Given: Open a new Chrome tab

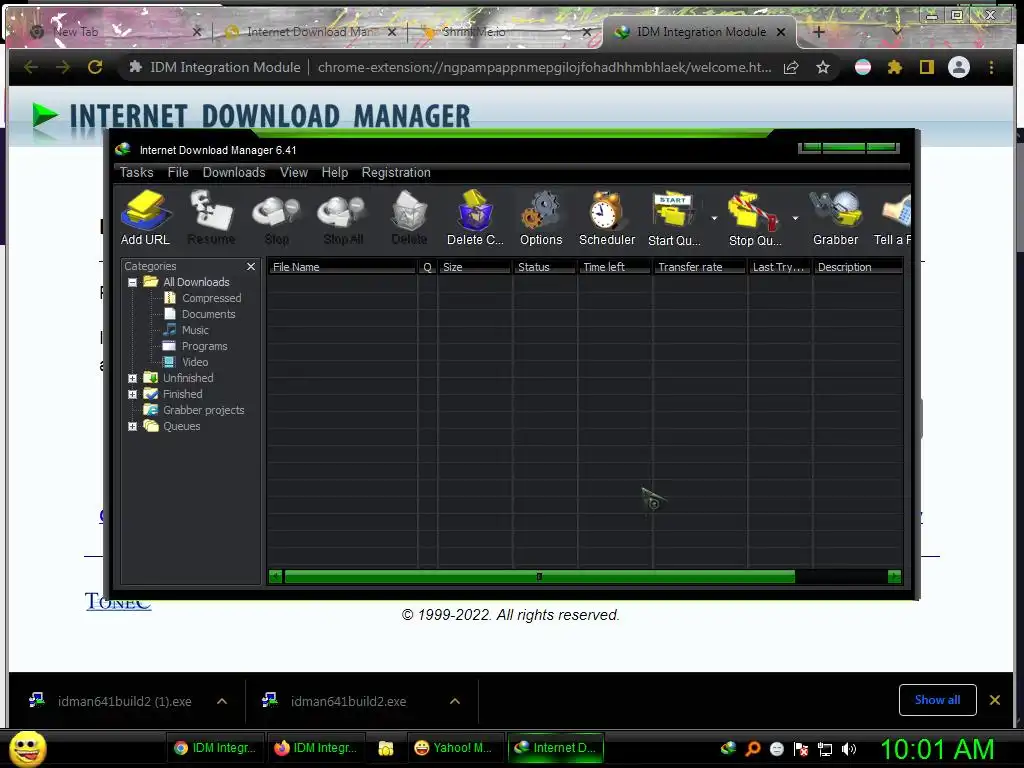Looking at the screenshot, I should (819, 31).
